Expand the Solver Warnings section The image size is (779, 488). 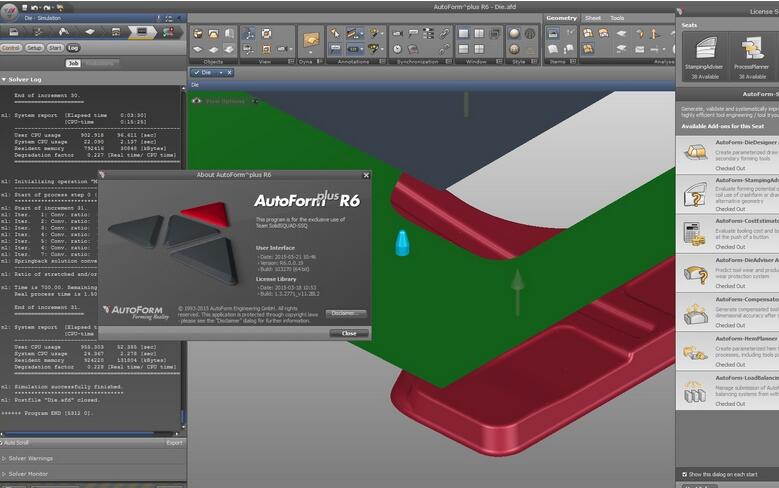click(x=4, y=459)
